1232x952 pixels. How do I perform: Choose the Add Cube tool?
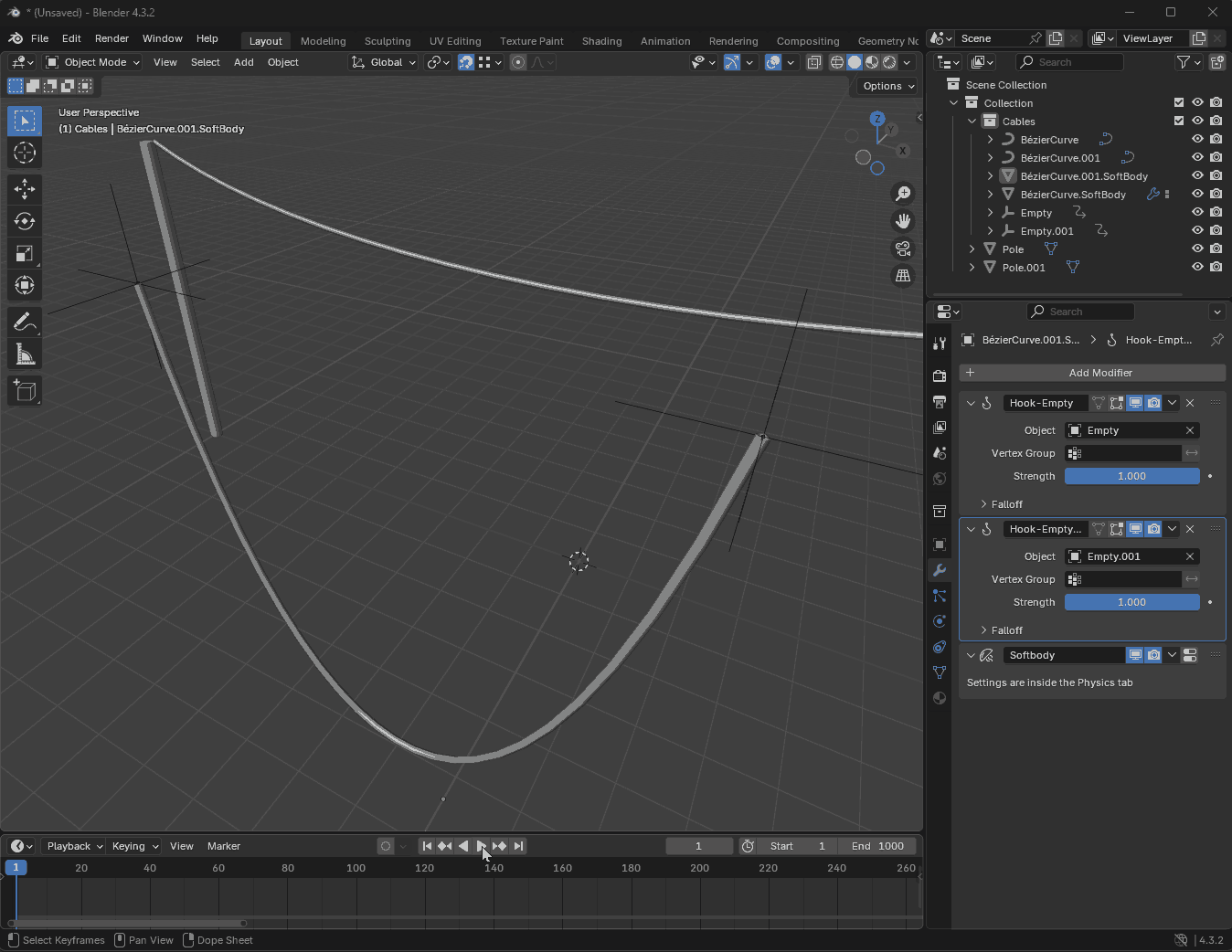[x=25, y=391]
